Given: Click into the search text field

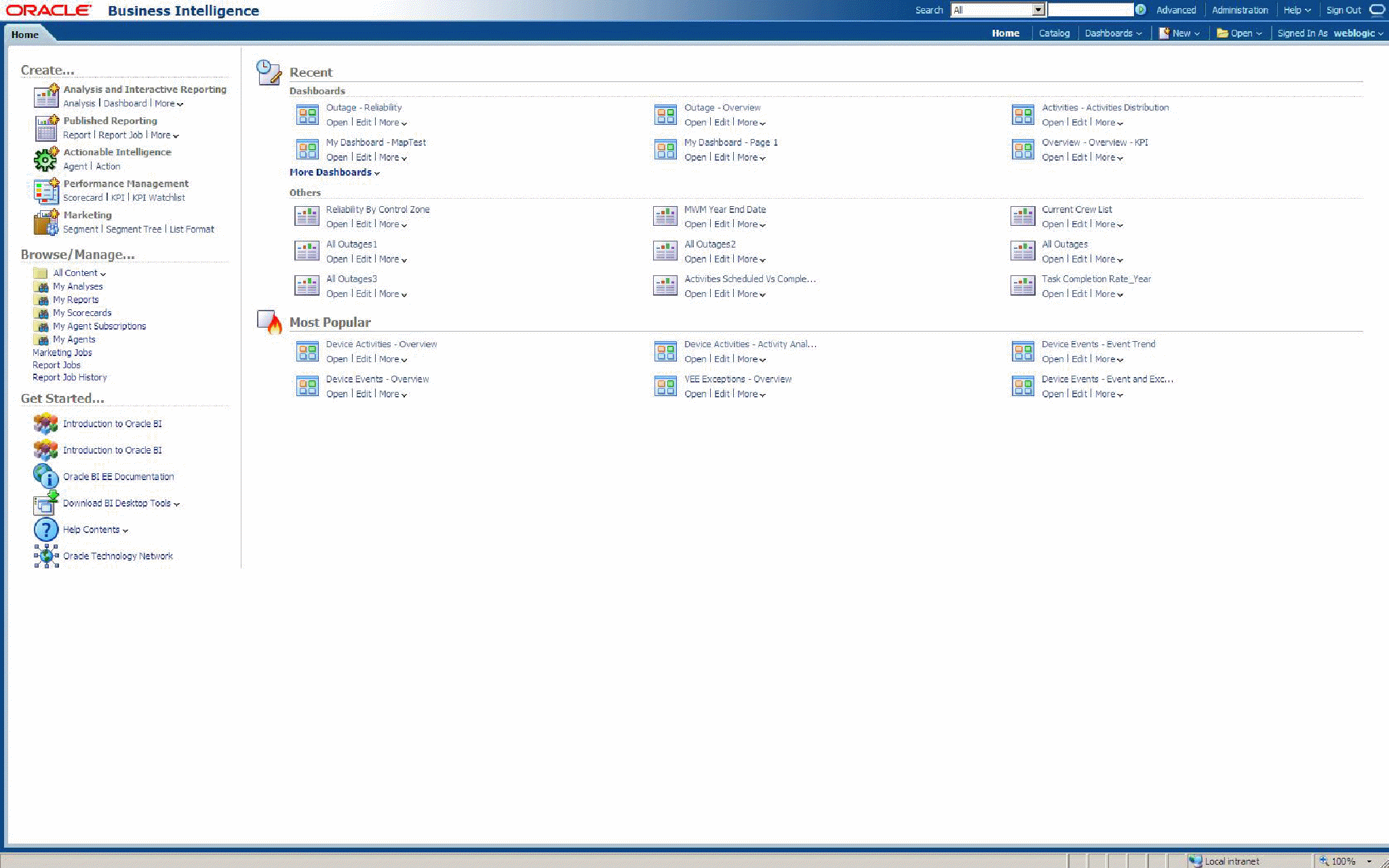Looking at the screenshot, I should click(x=1091, y=9).
